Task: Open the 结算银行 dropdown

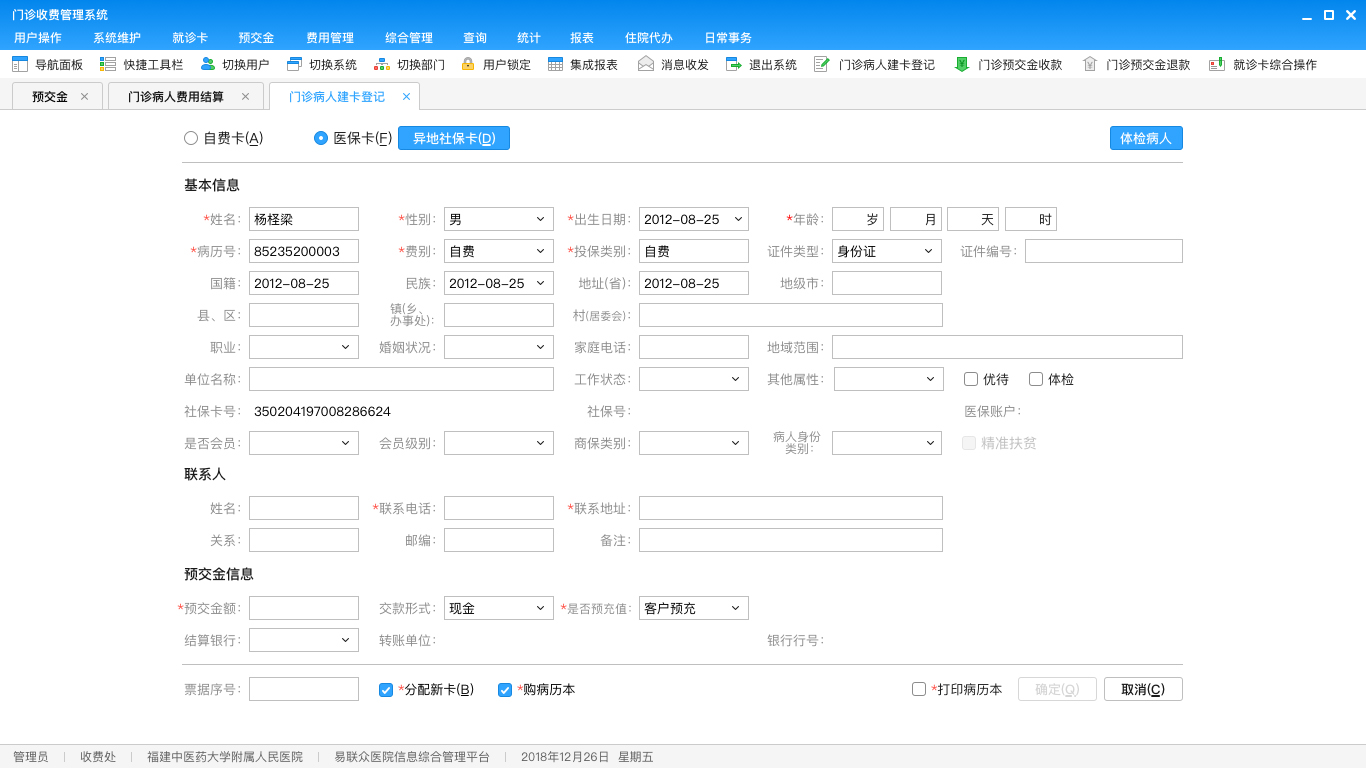Action: (304, 640)
